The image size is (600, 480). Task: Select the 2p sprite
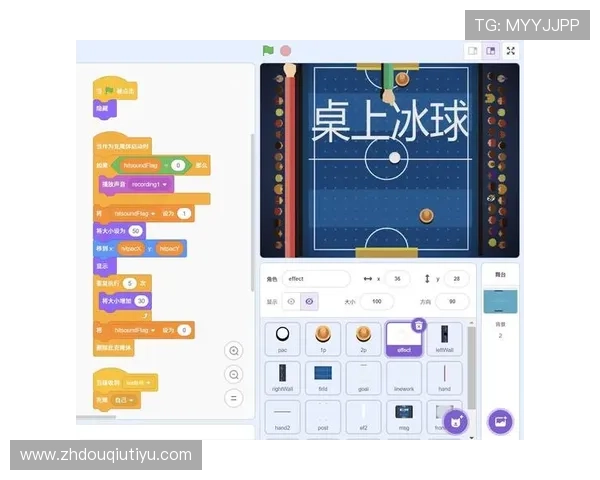tap(364, 339)
